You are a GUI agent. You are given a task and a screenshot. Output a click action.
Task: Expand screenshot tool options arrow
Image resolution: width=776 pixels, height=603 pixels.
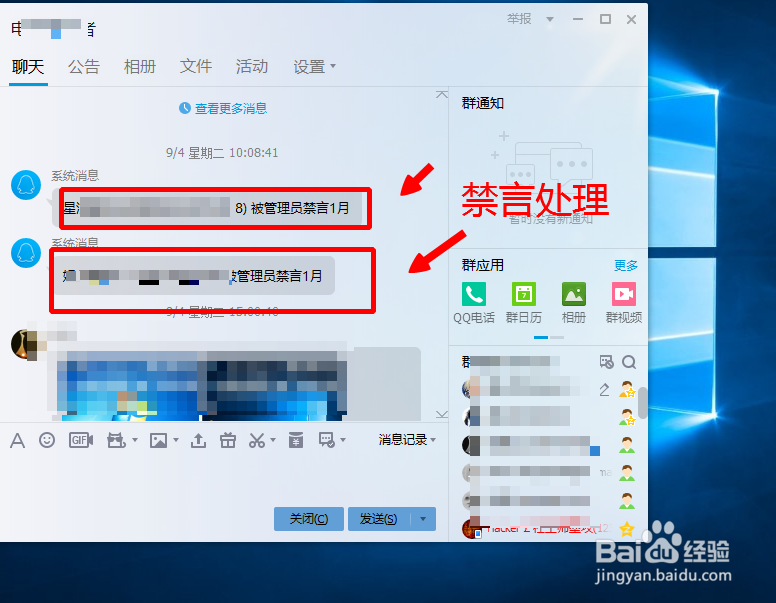coord(272,440)
